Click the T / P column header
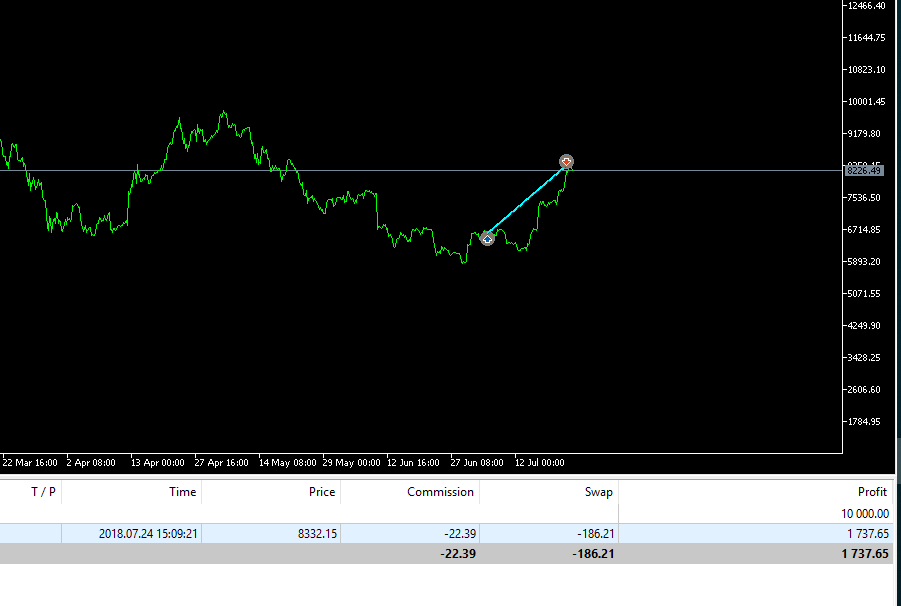Image resolution: width=901 pixels, height=606 pixels. click(43, 492)
